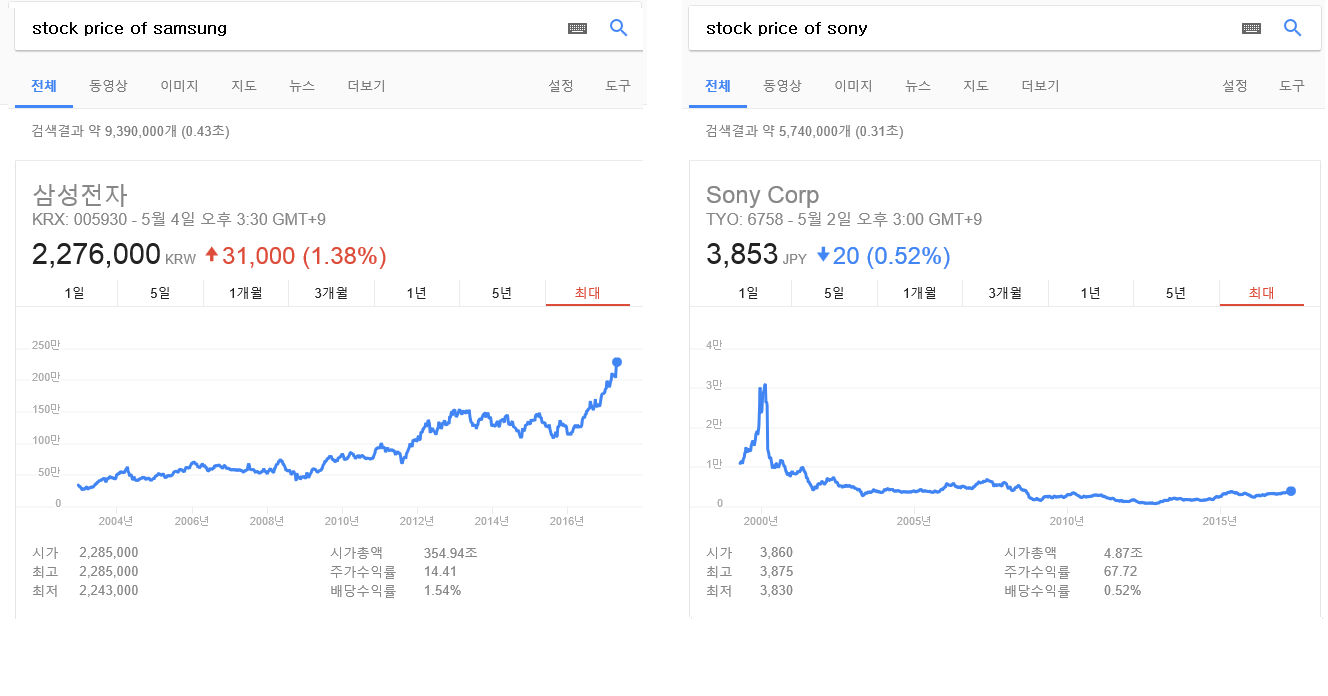Click the Sony Corp stock title
Screen dimensions: 1328x696
762,195
